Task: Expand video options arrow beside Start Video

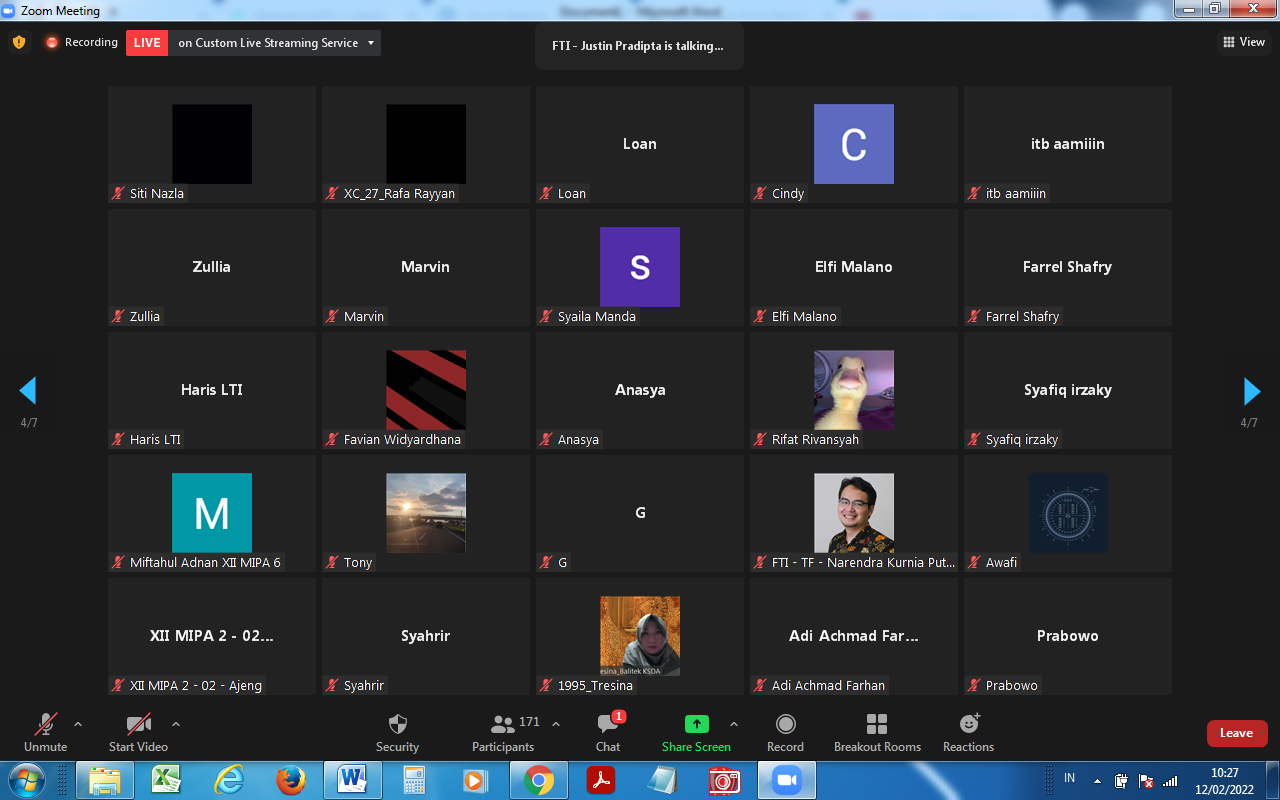Action: point(176,724)
